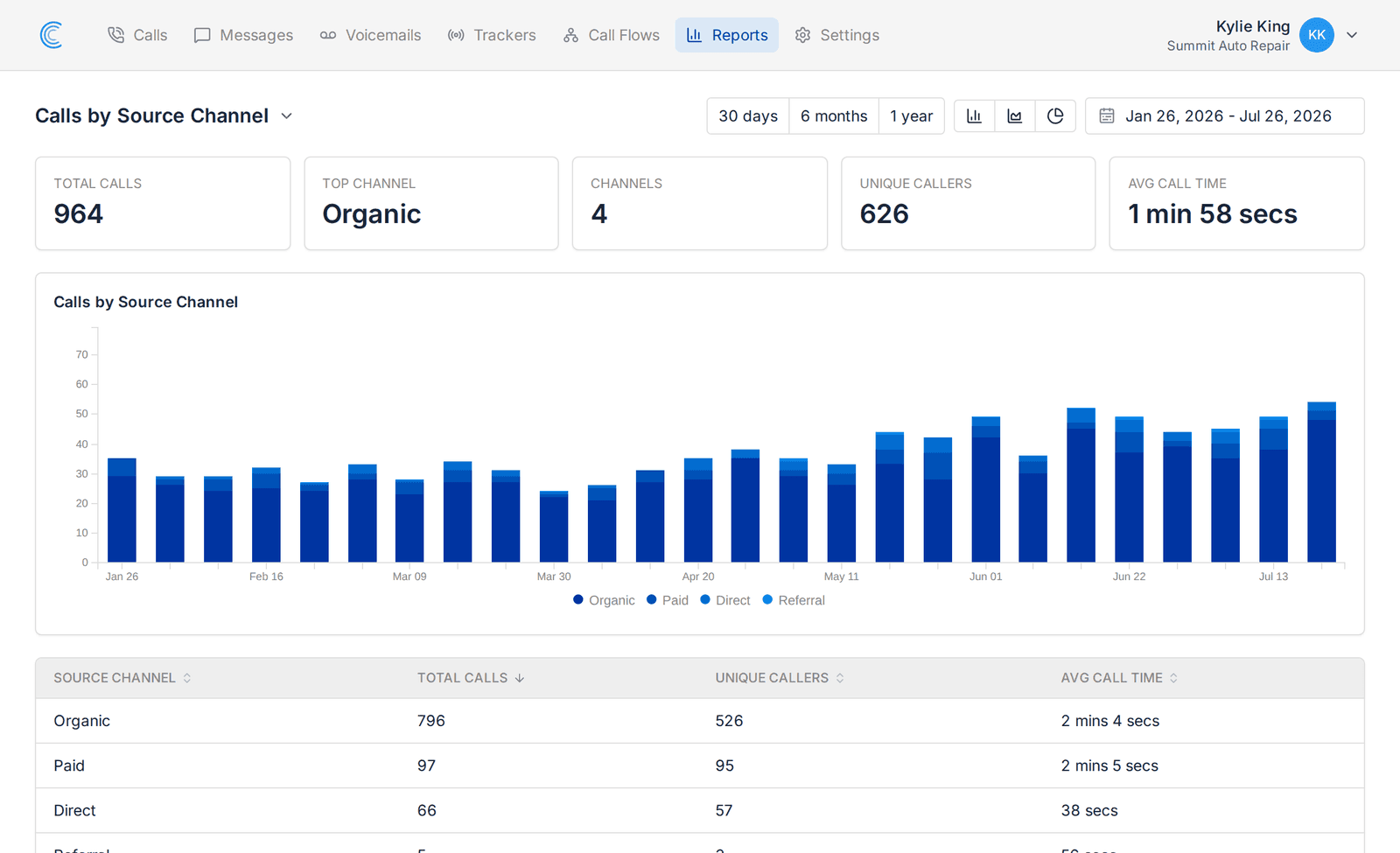Screen dimensions: 1400x853
Task: Switch to area chart view
Action: click(1015, 116)
